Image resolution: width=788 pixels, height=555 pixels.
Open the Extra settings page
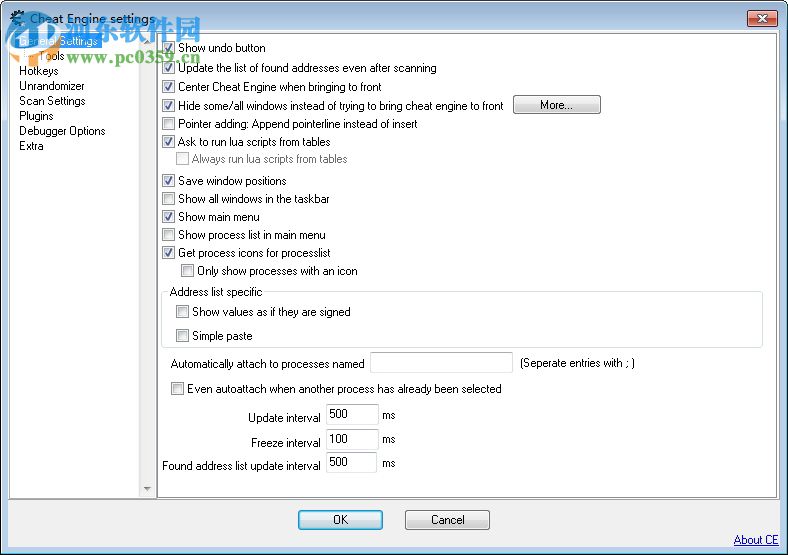click(x=31, y=146)
